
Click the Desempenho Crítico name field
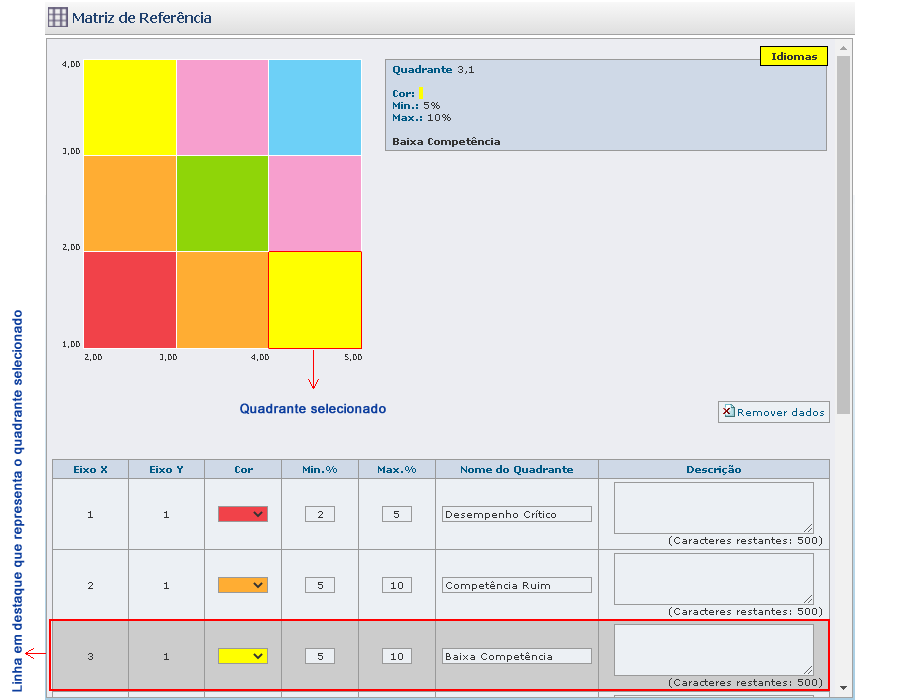click(516, 514)
